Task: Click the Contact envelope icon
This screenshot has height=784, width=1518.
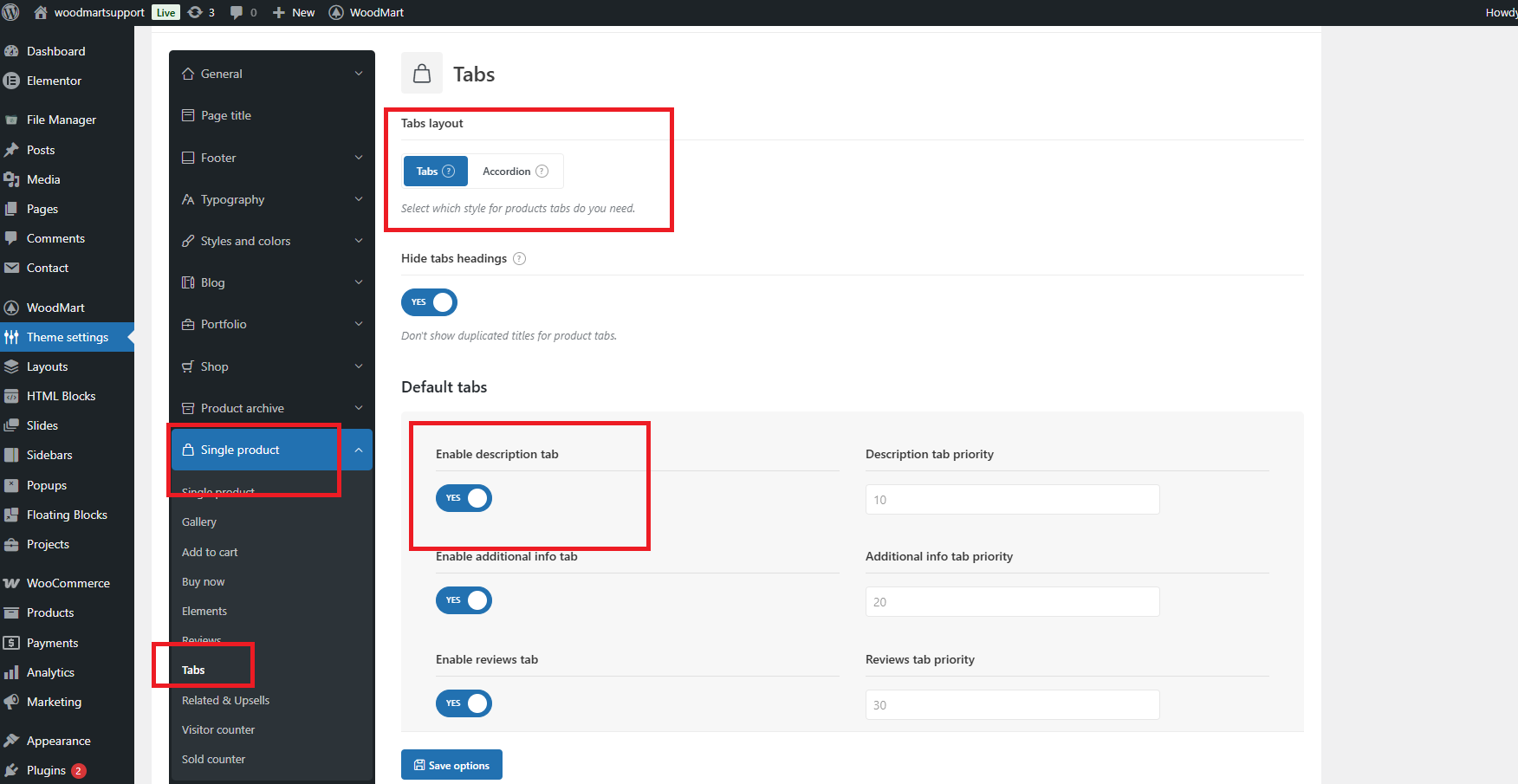Action: click(x=11, y=268)
